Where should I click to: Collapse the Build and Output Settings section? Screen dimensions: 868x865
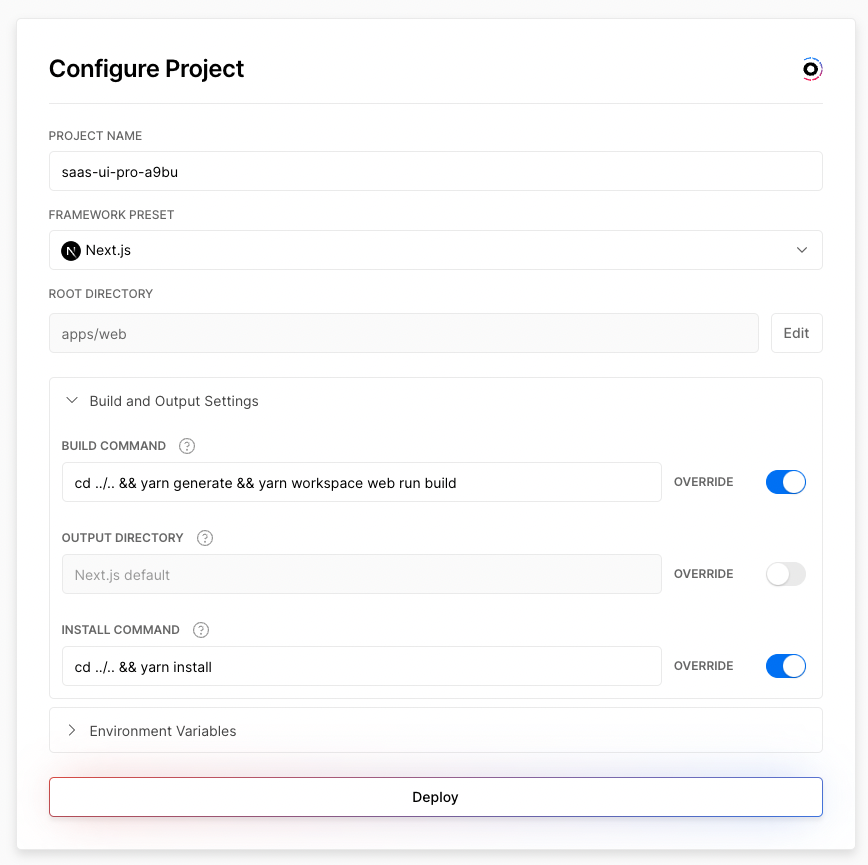tap(72, 400)
